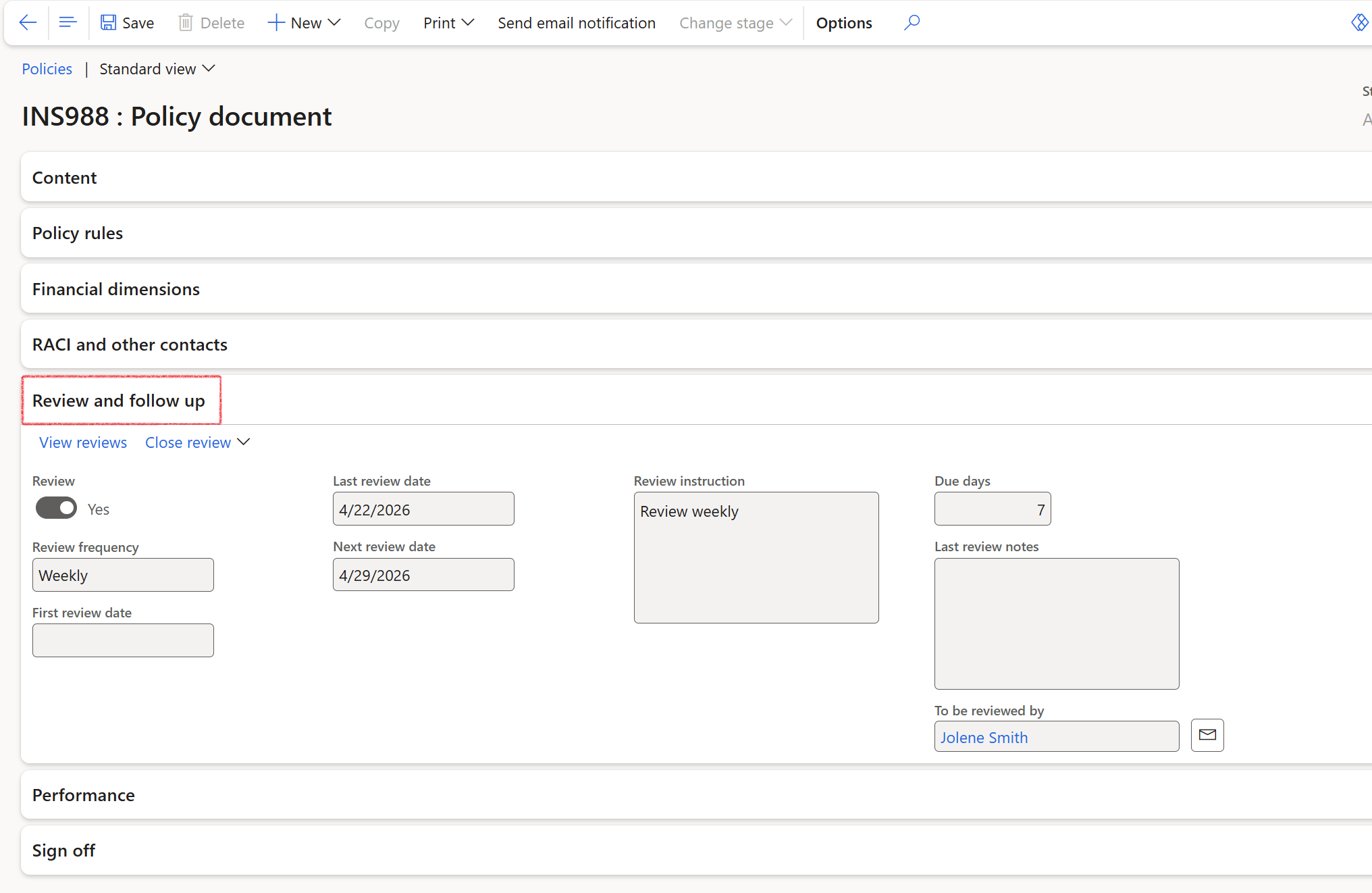This screenshot has height=893, width=1372.
Task: Send email notification
Action: pyautogui.click(x=577, y=23)
